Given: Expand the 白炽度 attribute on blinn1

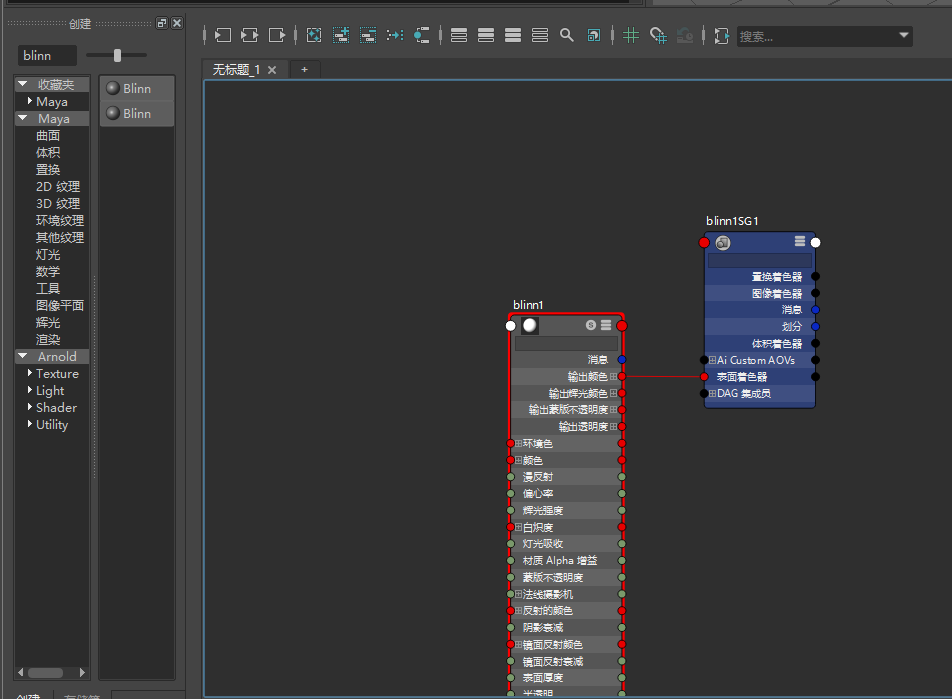Looking at the screenshot, I should tap(518, 527).
